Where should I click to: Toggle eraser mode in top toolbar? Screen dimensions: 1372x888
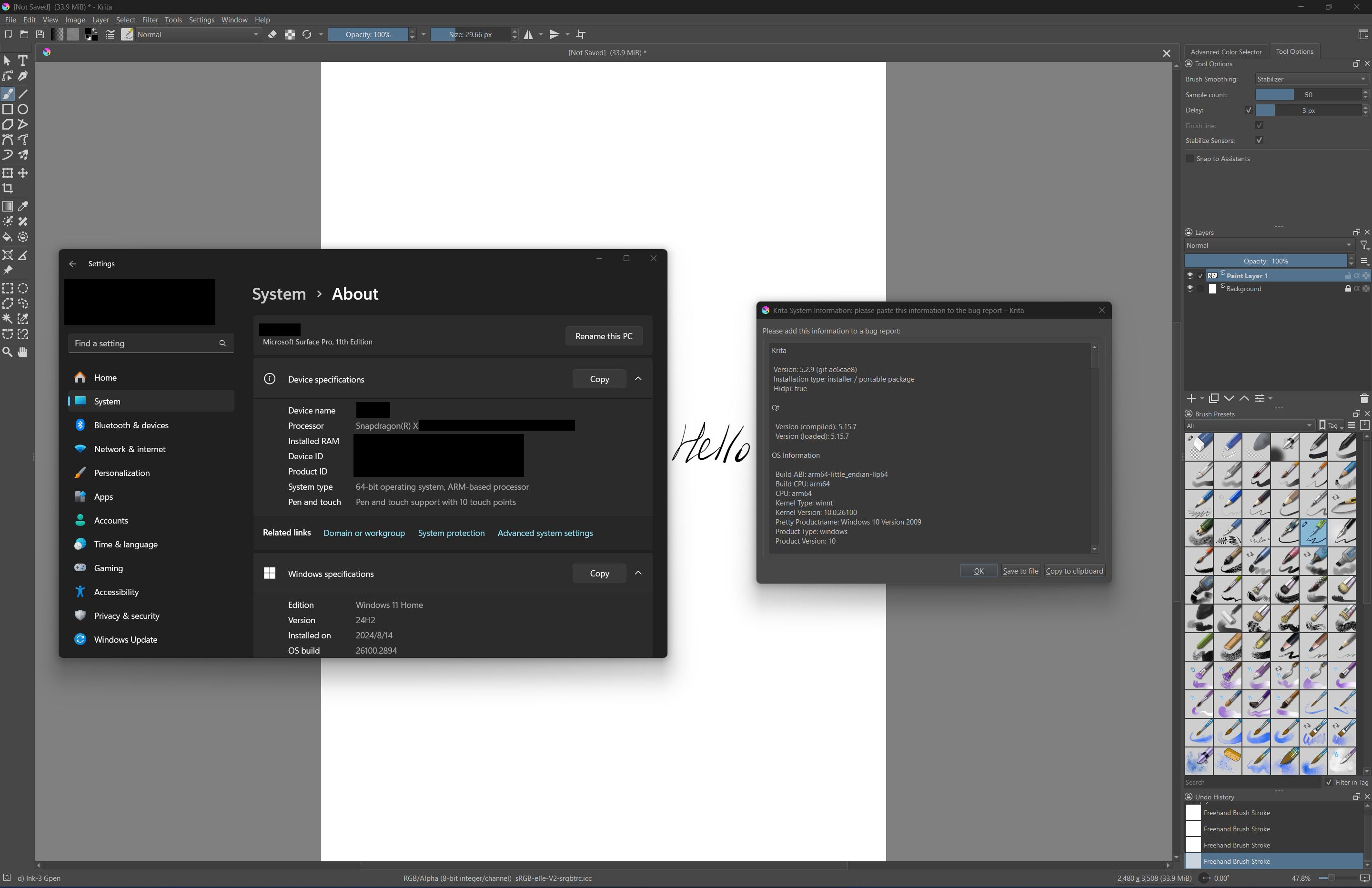[272, 35]
